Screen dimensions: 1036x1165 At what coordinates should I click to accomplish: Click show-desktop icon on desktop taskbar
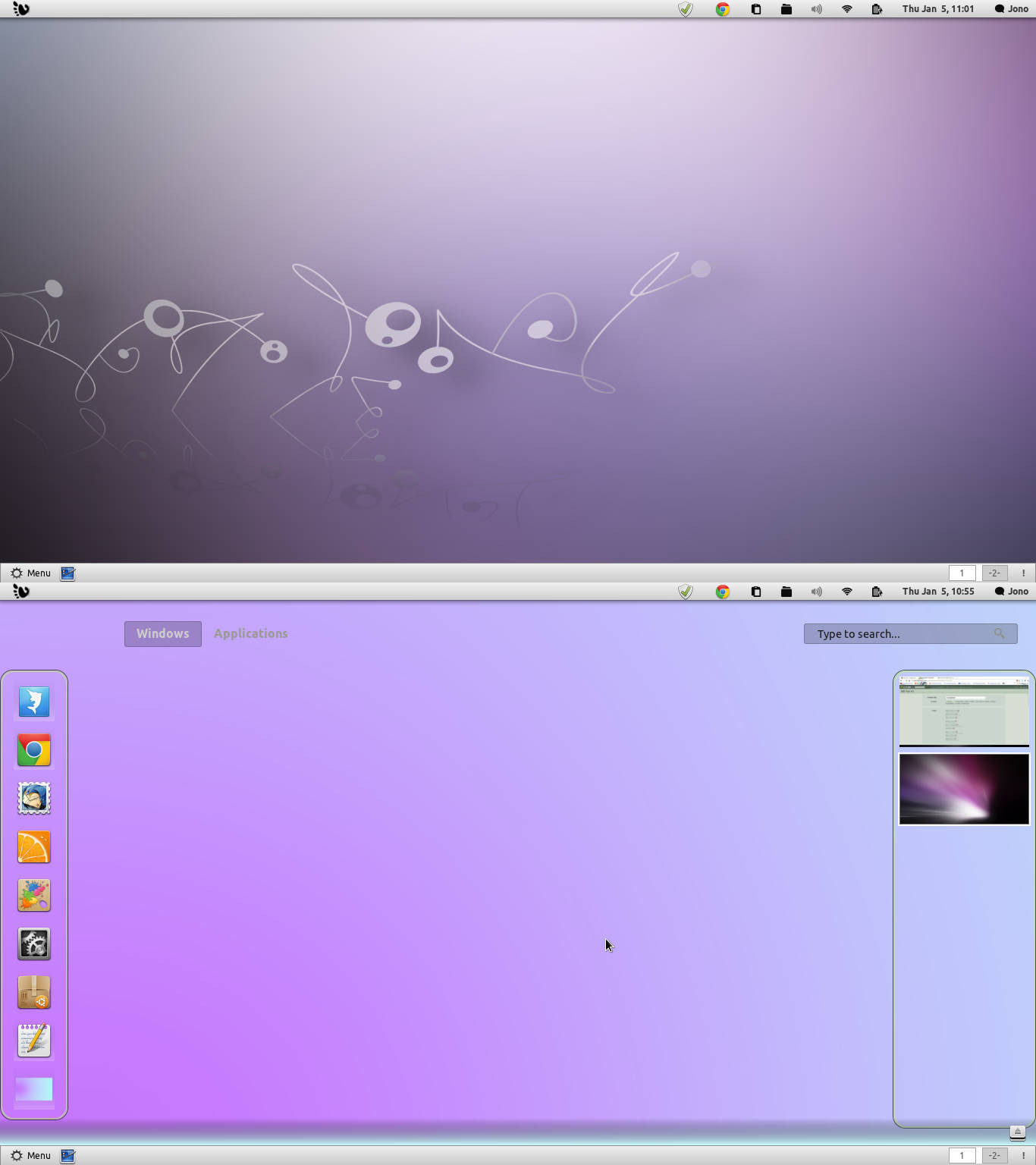click(x=67, y=573)
